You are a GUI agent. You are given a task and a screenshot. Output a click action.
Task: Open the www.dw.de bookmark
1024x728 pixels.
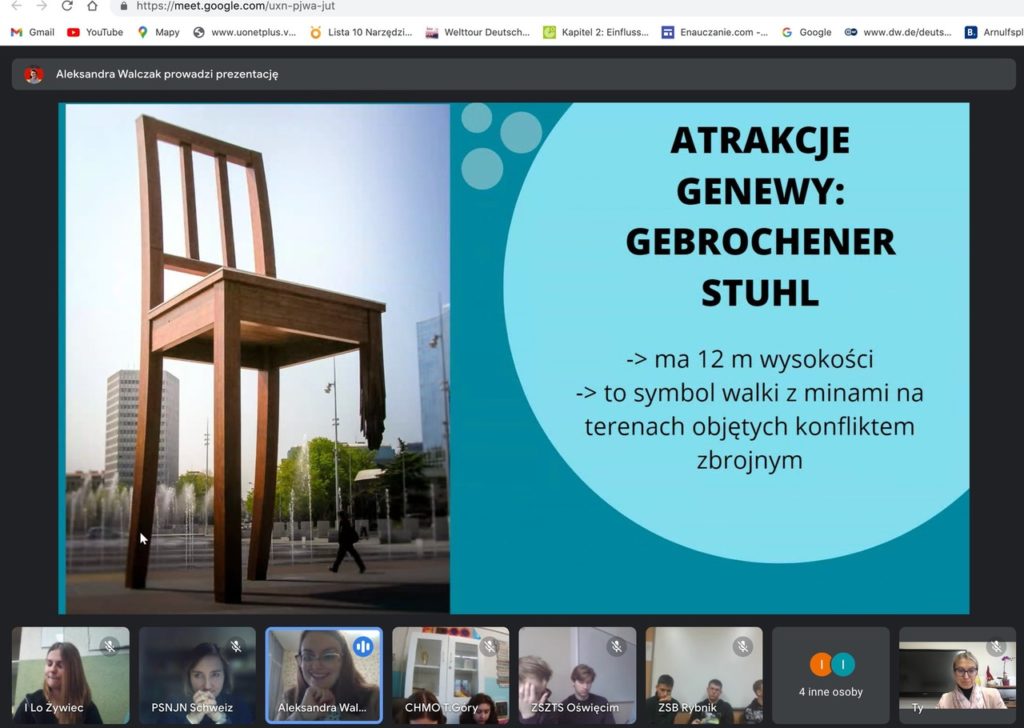[897, 32]
